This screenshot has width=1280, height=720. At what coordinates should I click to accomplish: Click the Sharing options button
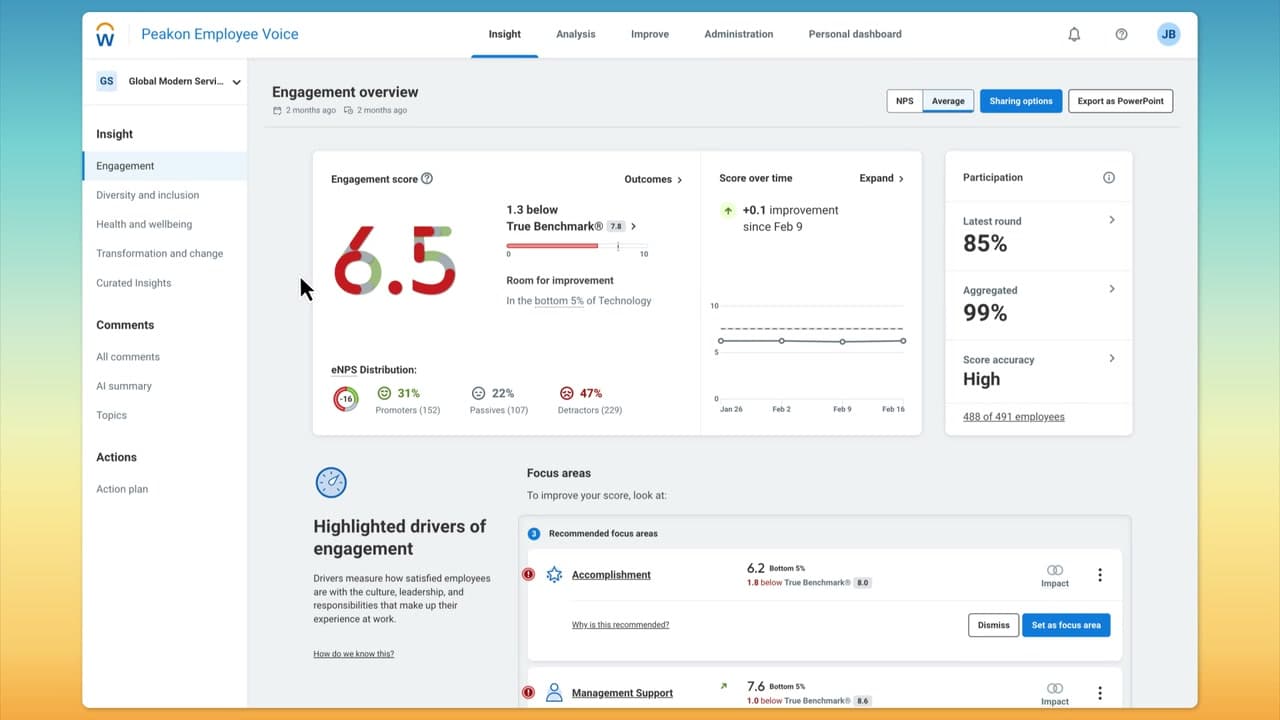(x=1021, y=101)
